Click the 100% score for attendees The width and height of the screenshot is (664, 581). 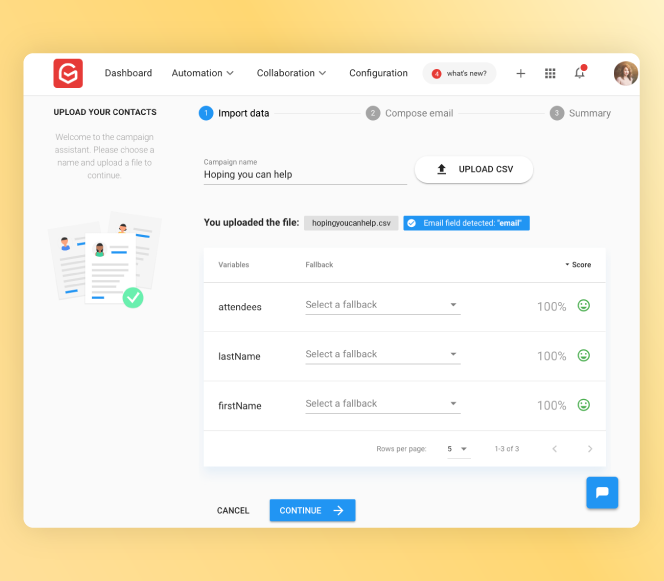pos(551,307)
